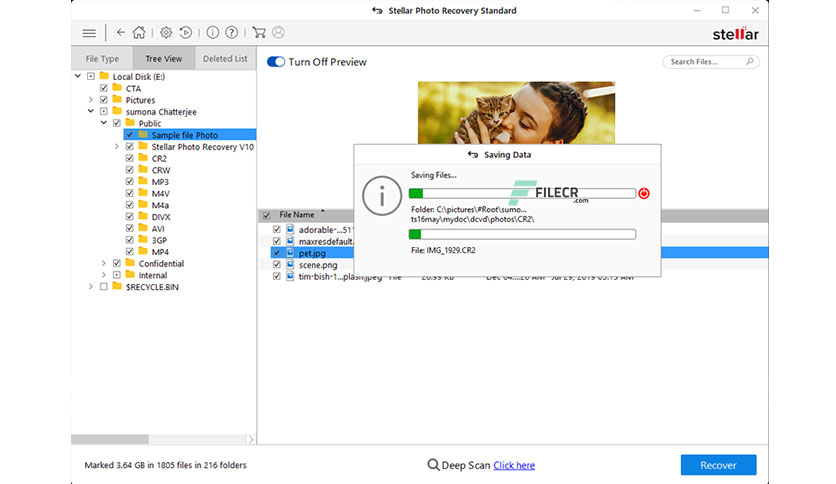Toggle the Turn Off Preview switch
The height and width of the screenshot is (484, 836).
(x=276, y=62)
